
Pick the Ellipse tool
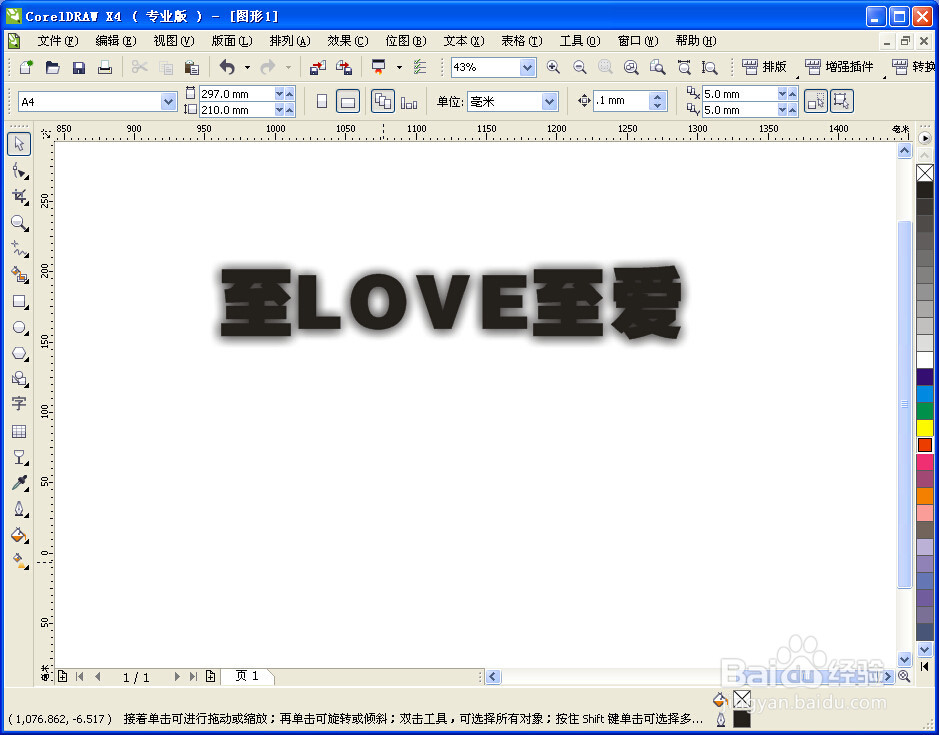click(20, 327)
